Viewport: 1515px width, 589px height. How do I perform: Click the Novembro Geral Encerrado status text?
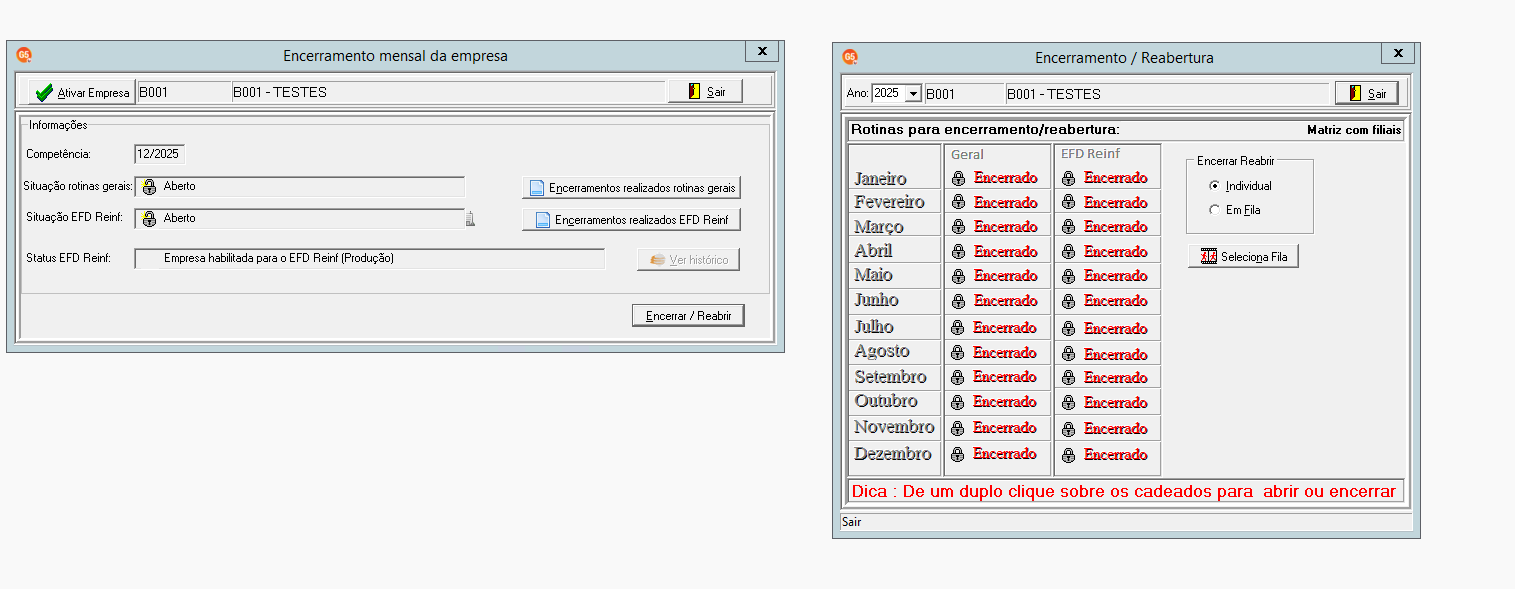[x=1005, y=428]
